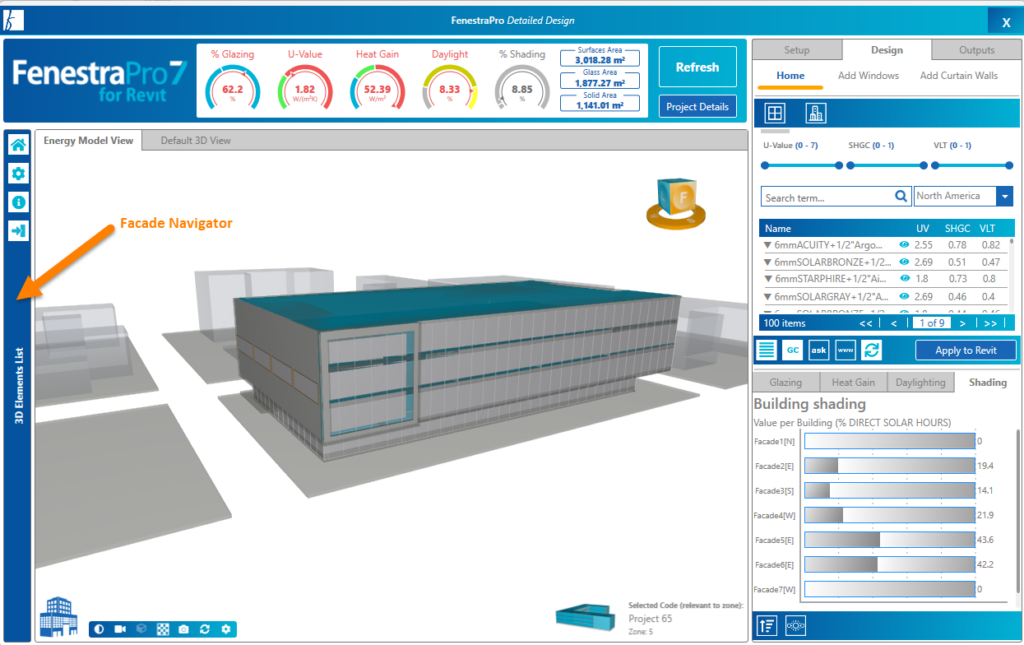Click the SHGC range slider left handle
This screenshot has height=645, width=1024.
click(x=850, y=166)
